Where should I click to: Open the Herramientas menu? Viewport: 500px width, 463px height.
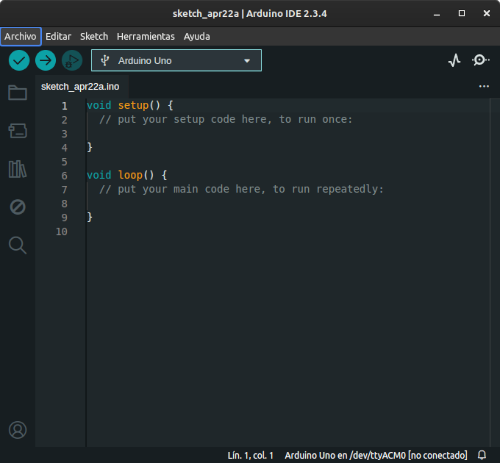(x=146, y=36)
